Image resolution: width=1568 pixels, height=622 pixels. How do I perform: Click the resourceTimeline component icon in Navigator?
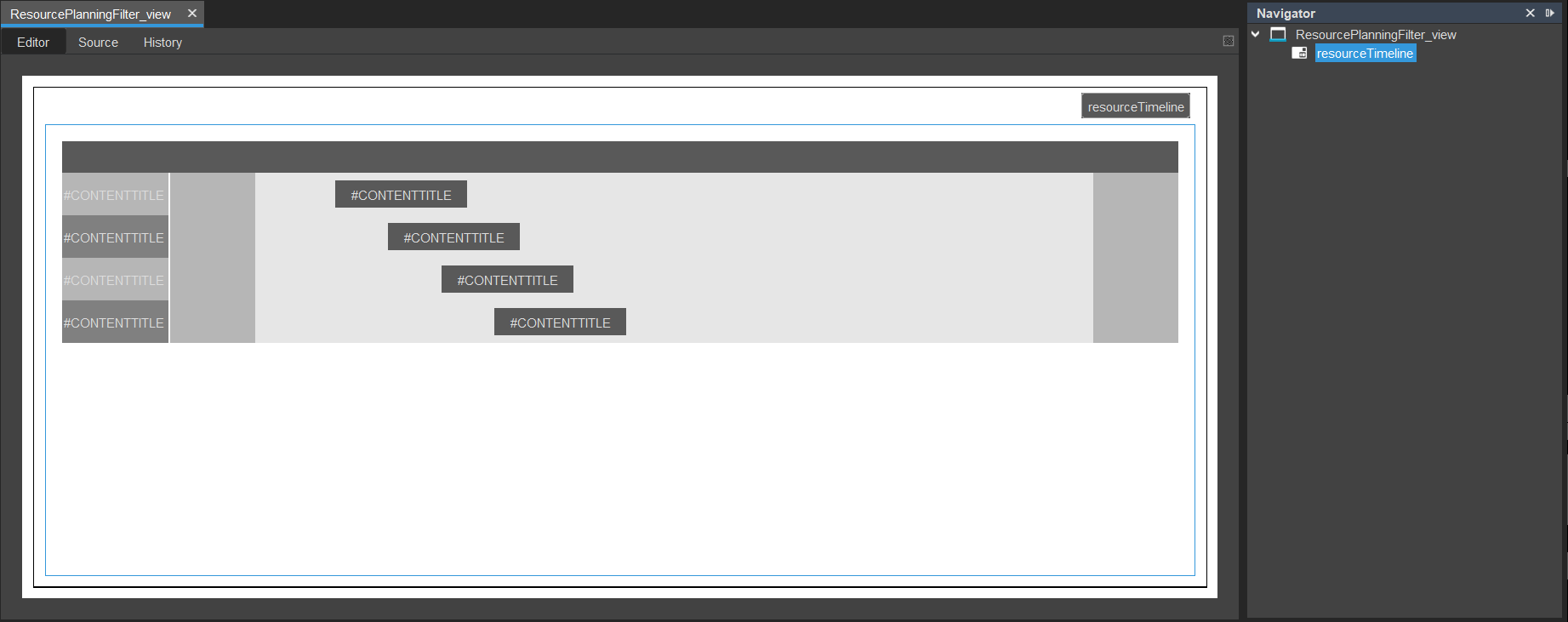point(1299,53)
